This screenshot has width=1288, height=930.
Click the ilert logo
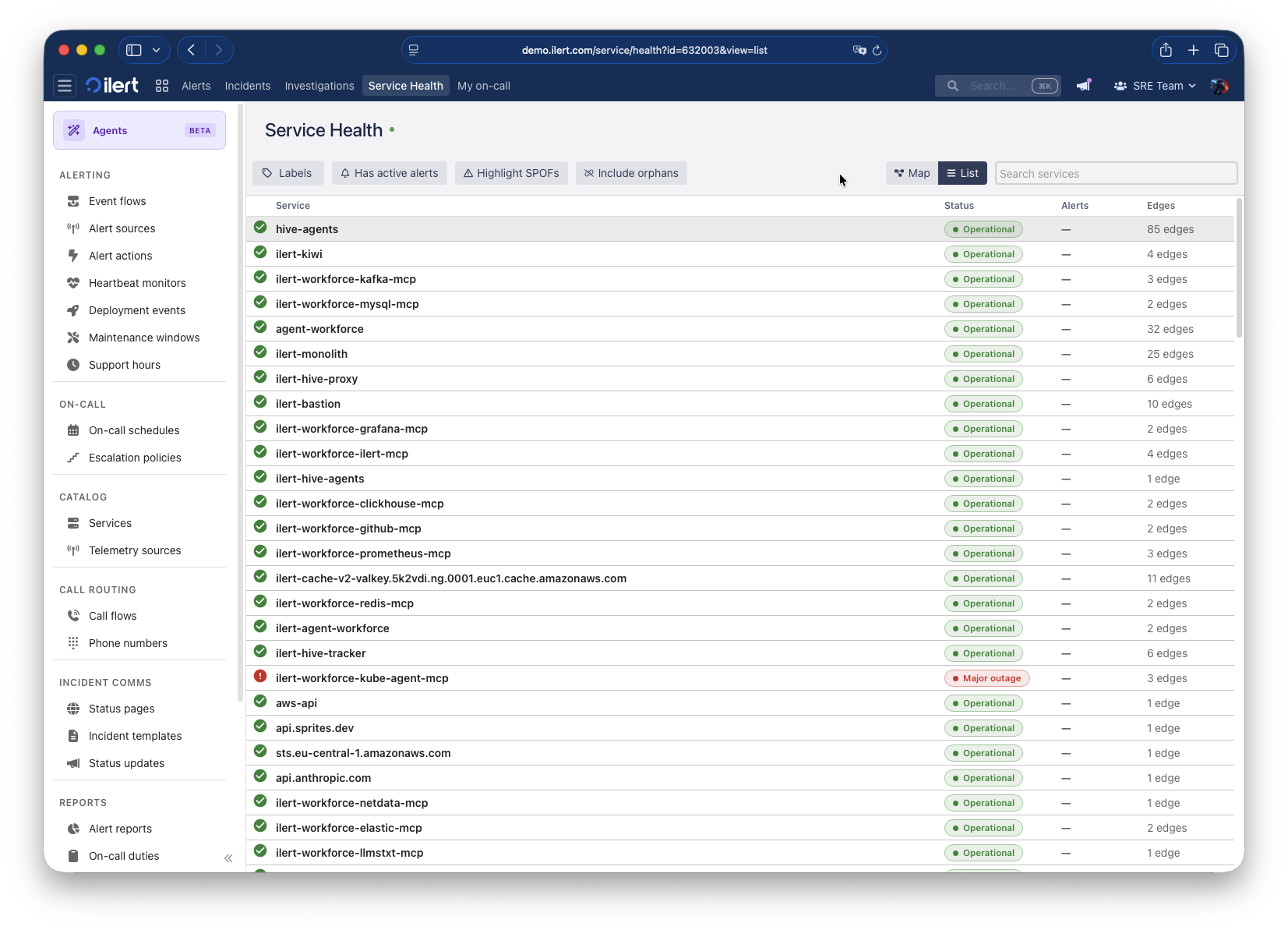(x=112, y=86)
